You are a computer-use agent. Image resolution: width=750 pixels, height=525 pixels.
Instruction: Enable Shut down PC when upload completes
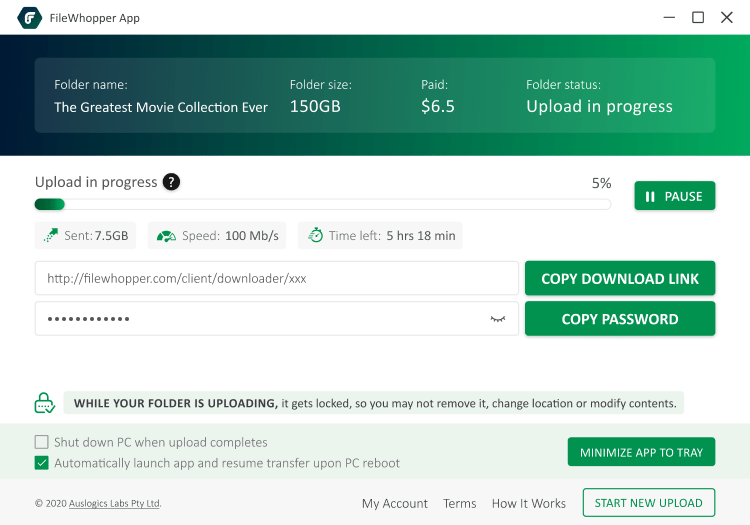pos(42,442)
